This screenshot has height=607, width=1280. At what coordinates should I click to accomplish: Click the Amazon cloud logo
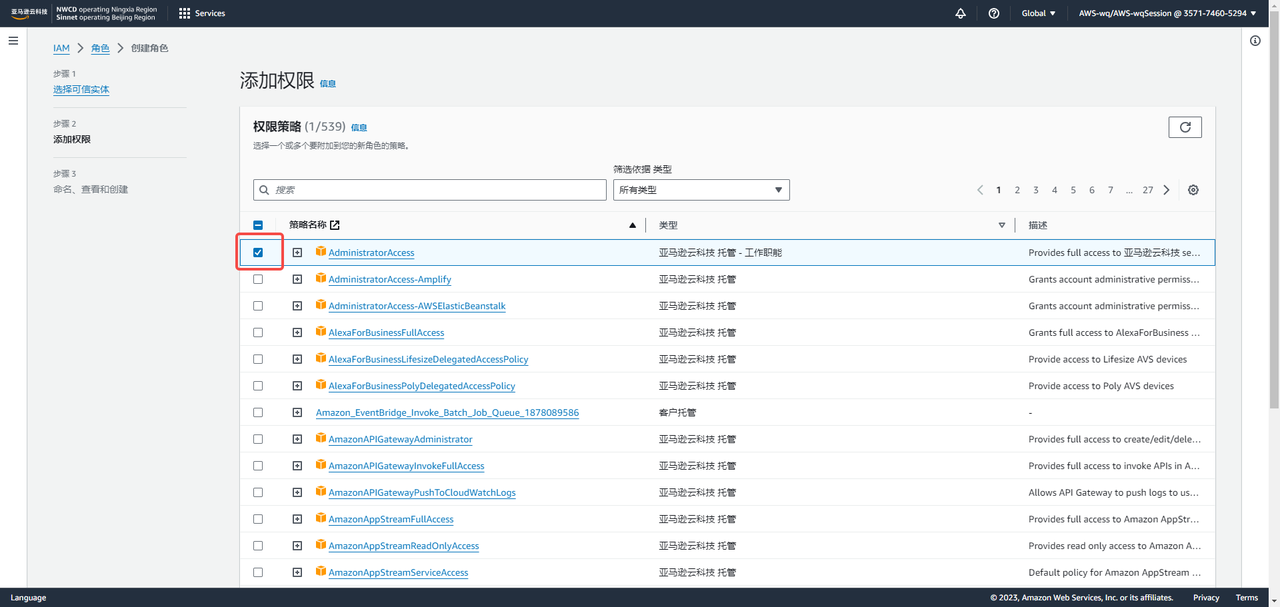click(x=29, y=13)
